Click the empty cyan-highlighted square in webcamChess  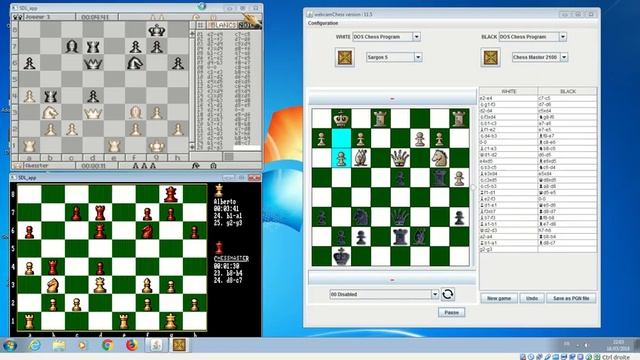point(341,138)
